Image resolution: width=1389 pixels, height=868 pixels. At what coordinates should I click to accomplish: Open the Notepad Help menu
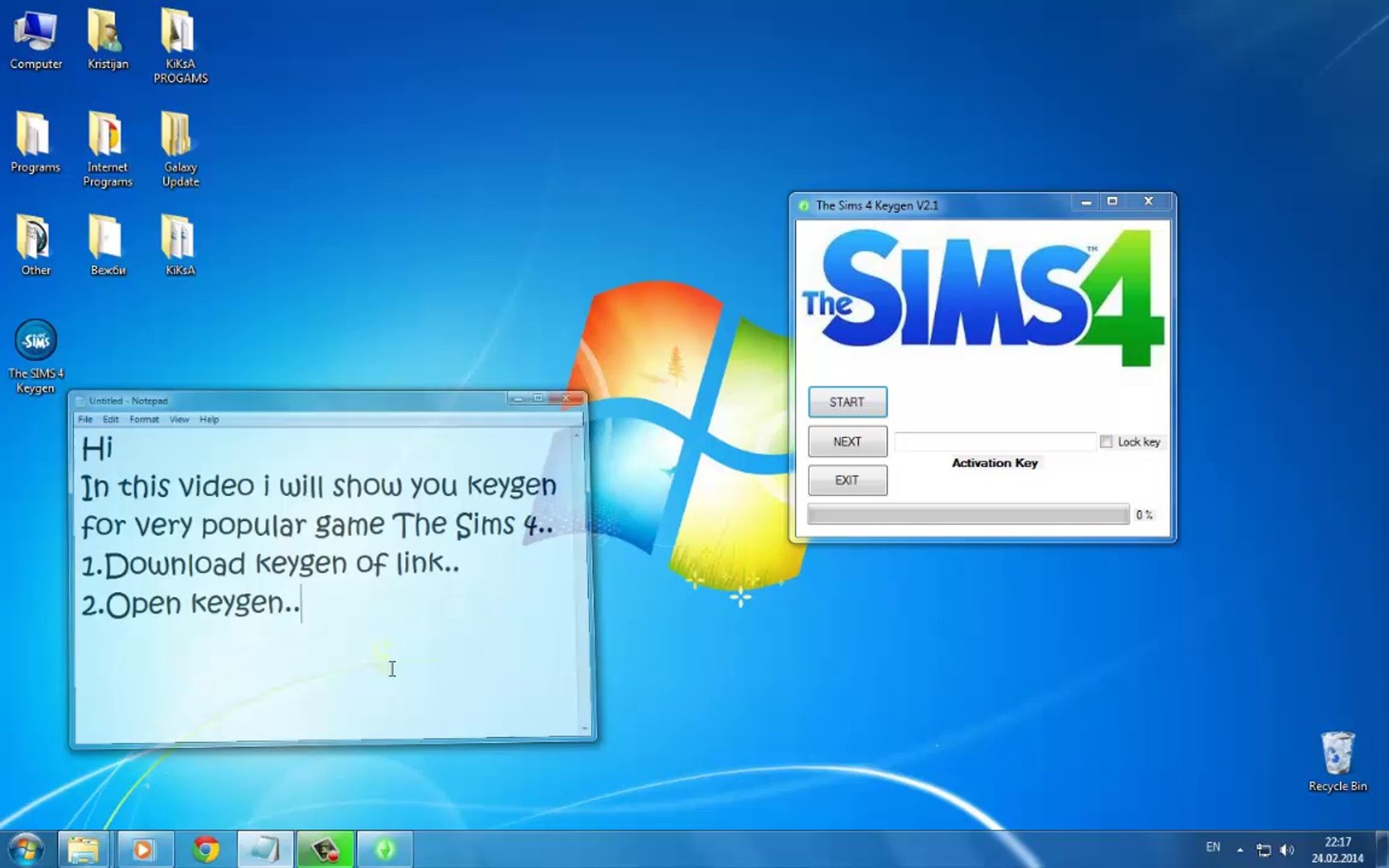point(209,420)
